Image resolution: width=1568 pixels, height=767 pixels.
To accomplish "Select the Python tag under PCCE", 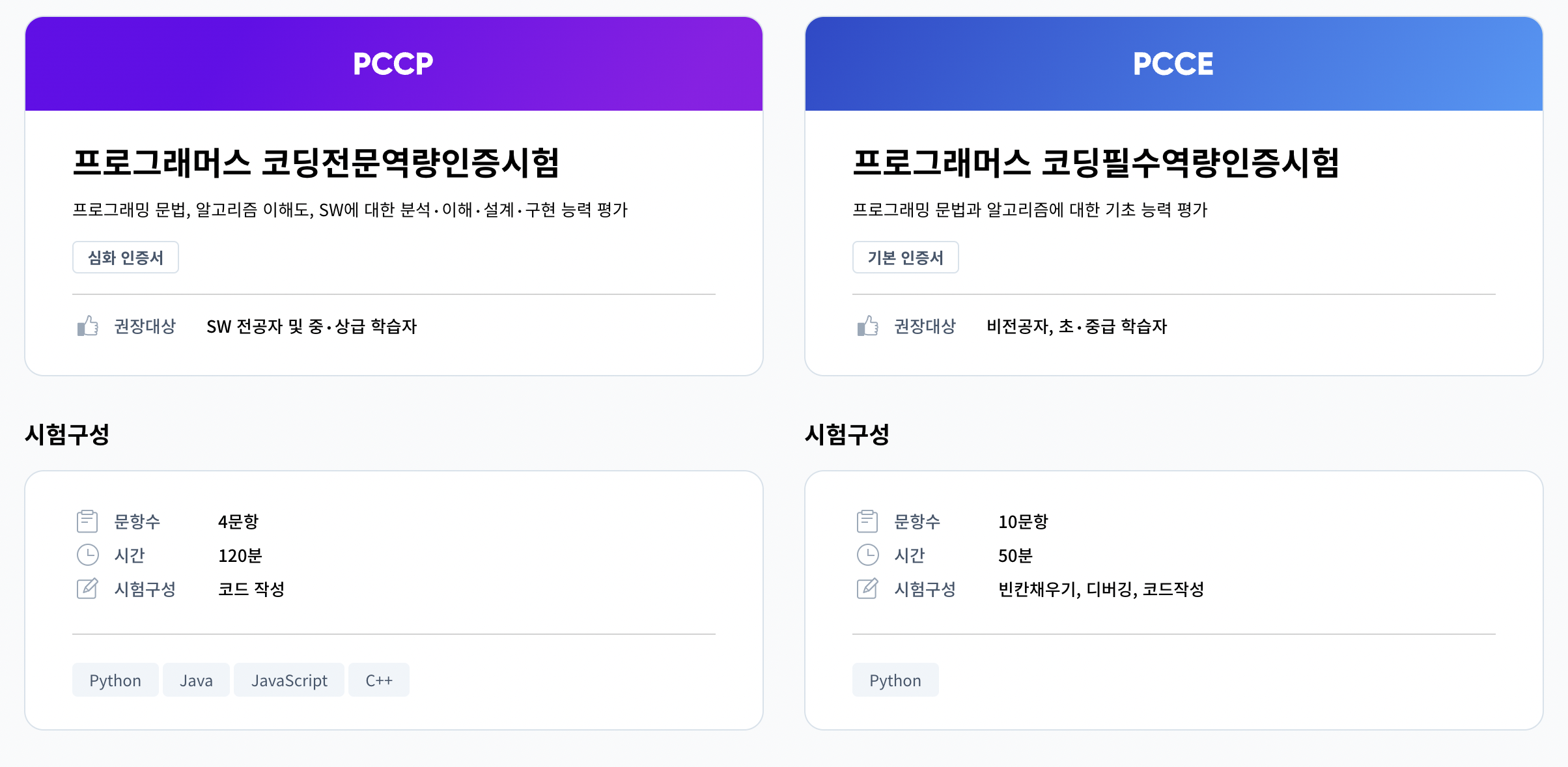I will pyautogui.click(x=895, y=680).
